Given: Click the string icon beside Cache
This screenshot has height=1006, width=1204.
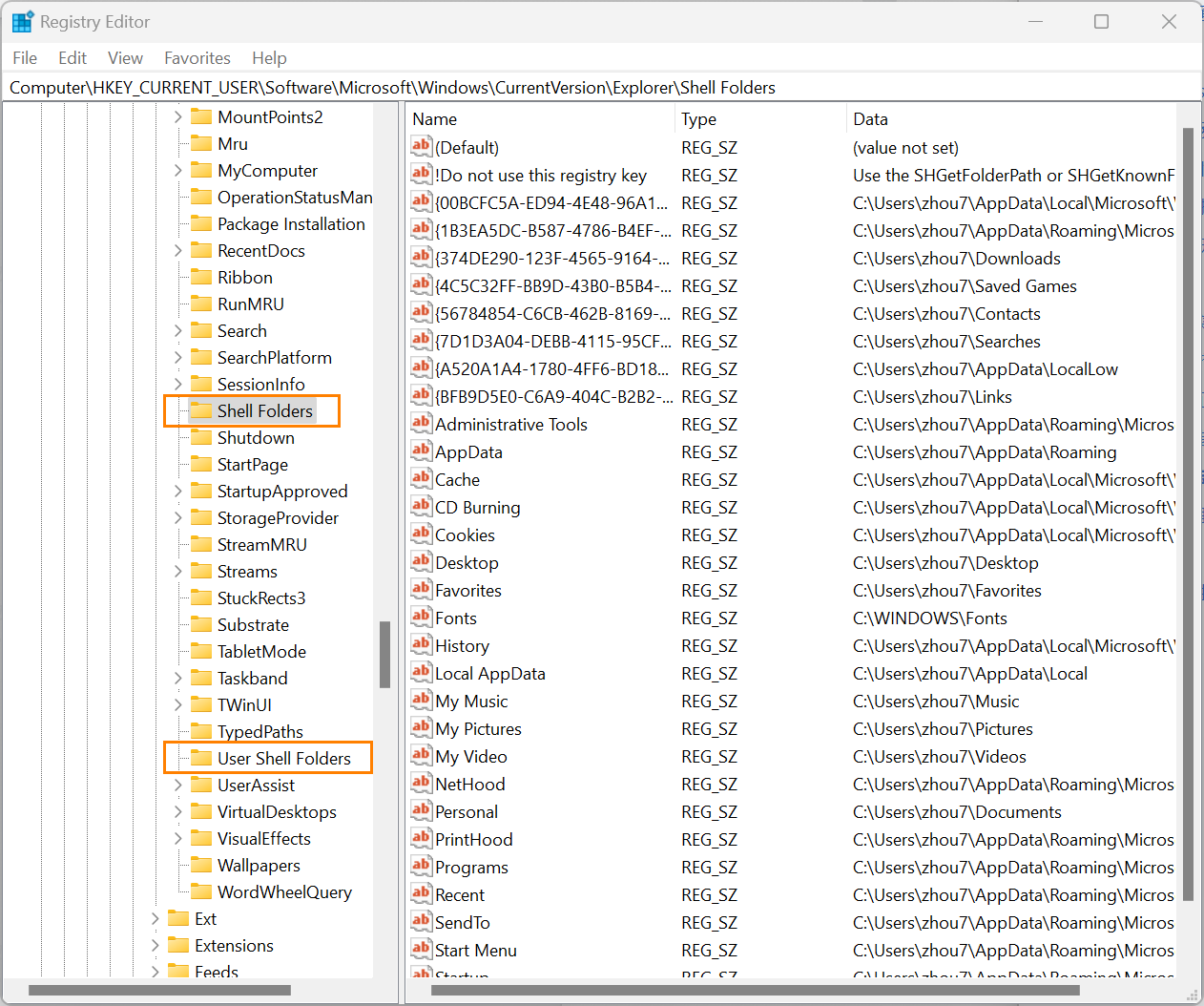Looking at the screenshot, I should pos(422,478).
